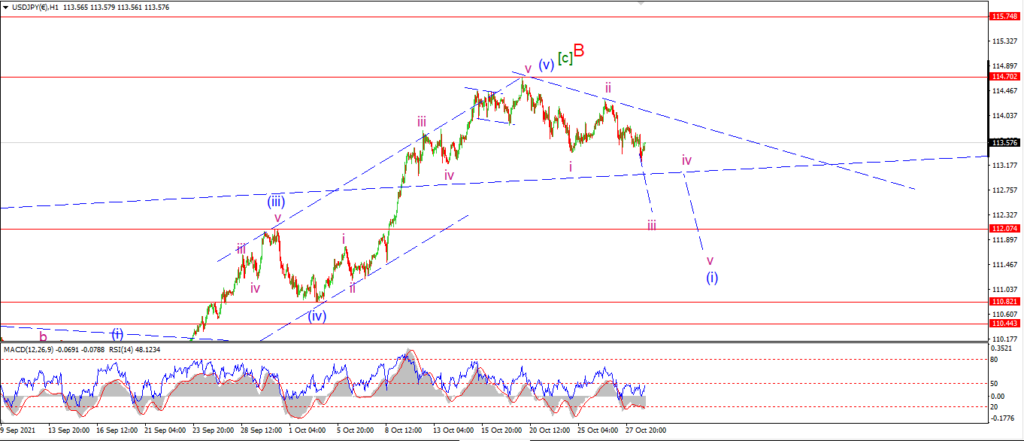Image resolution: width=1024 pixels, height=441 pixels.
Task: Click the 27 Oct 20:00 time axis label
Action: (x=645, y=431)
